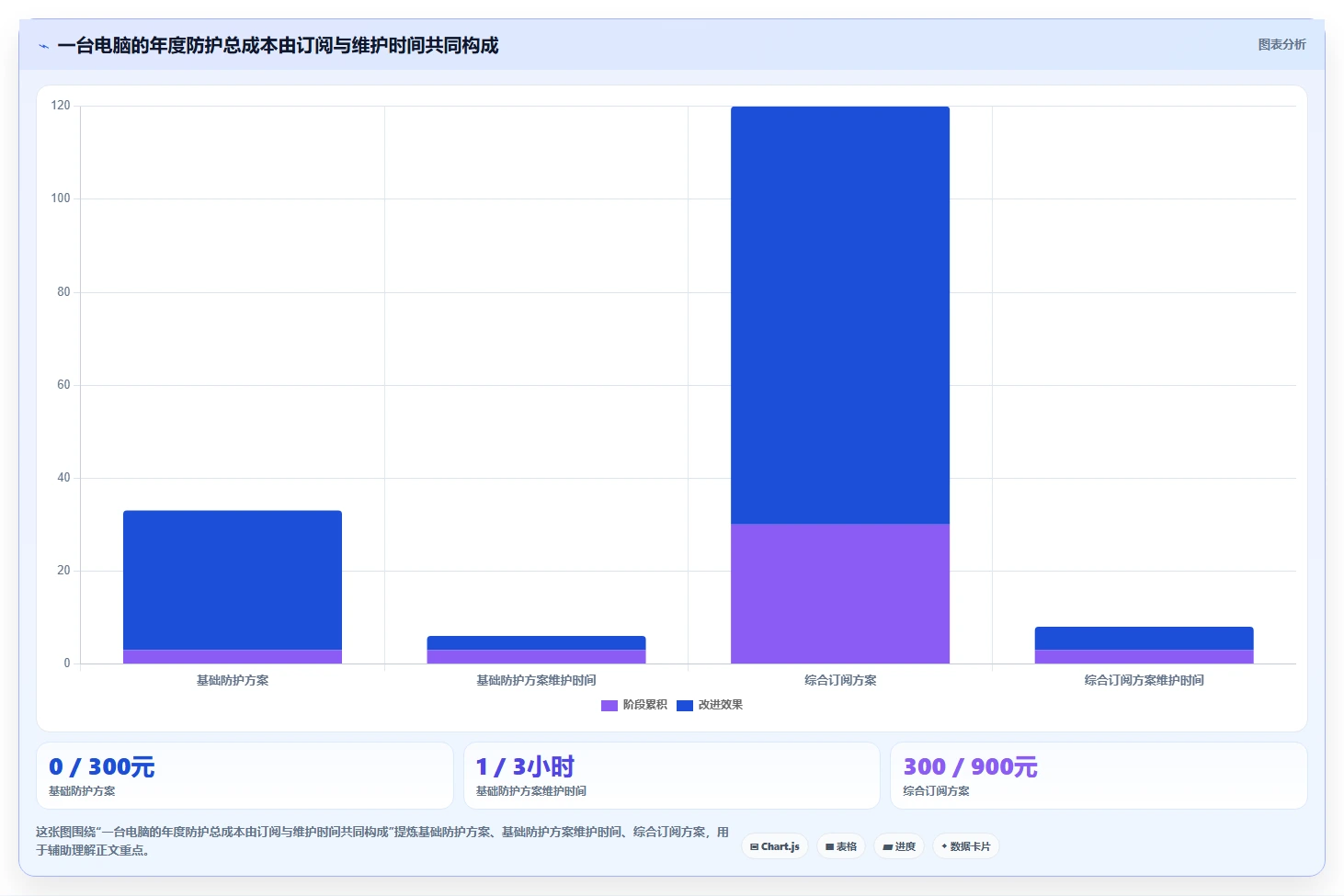Click the blue segment of the 基础防护方案 bar
This screenshot has width=1344, height=896.
(x=233, y=580)
